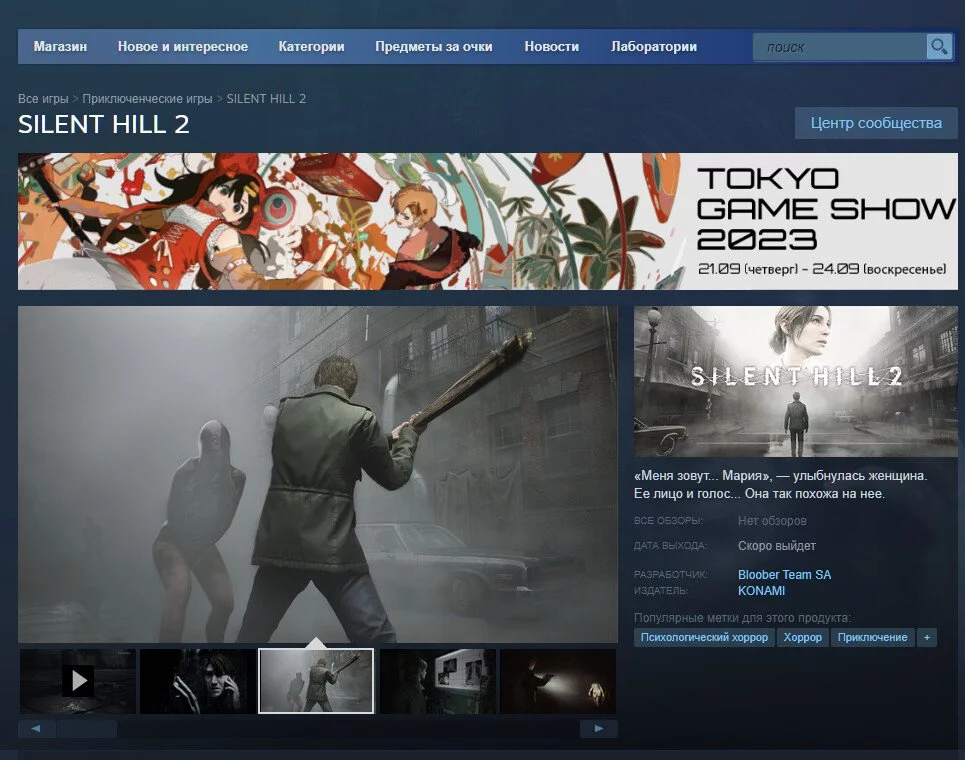
Task: Click the SILENT HILL 2 page title
Action: tap(103, 124)
